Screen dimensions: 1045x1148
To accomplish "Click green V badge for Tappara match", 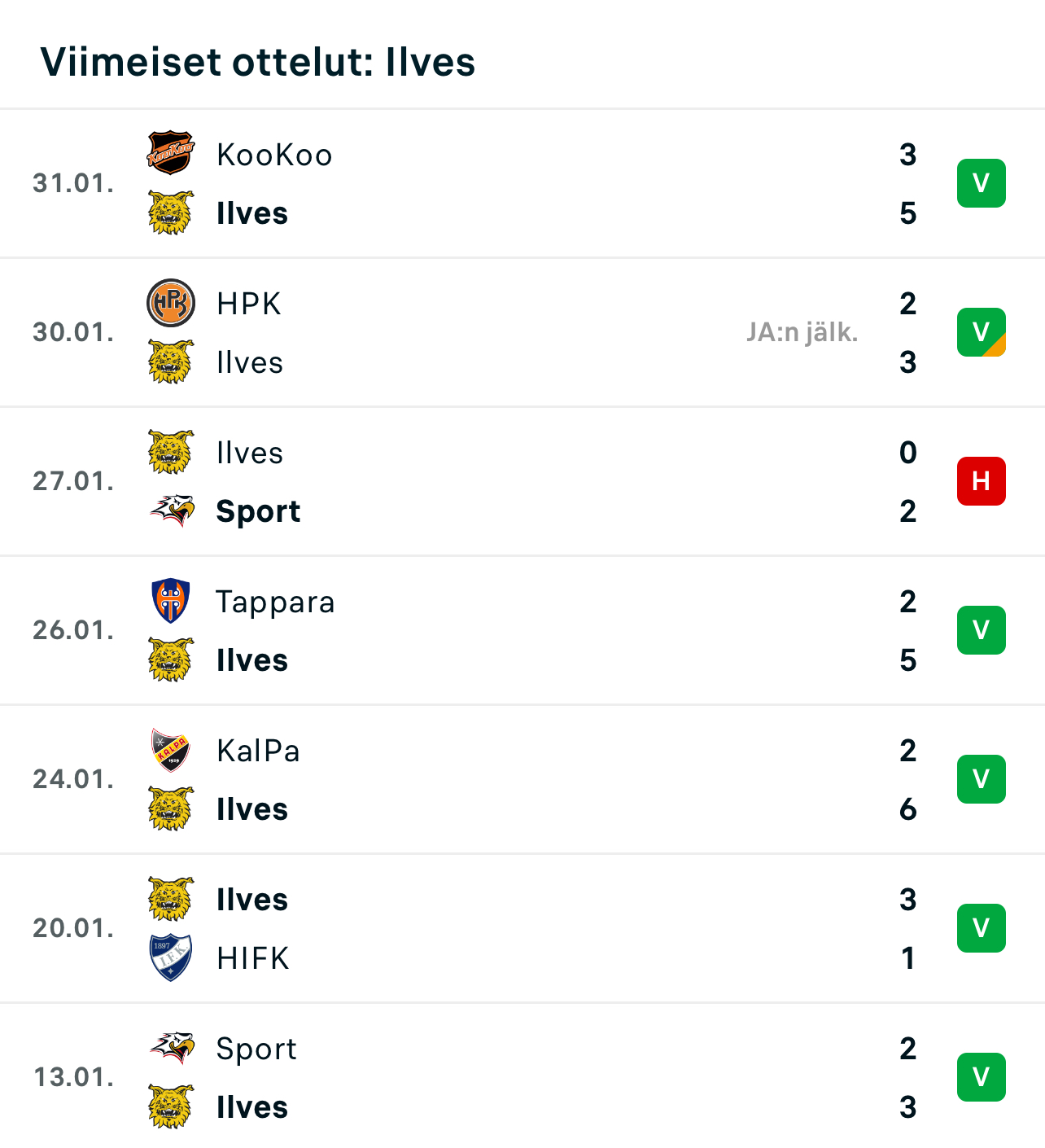I will 981,630.
